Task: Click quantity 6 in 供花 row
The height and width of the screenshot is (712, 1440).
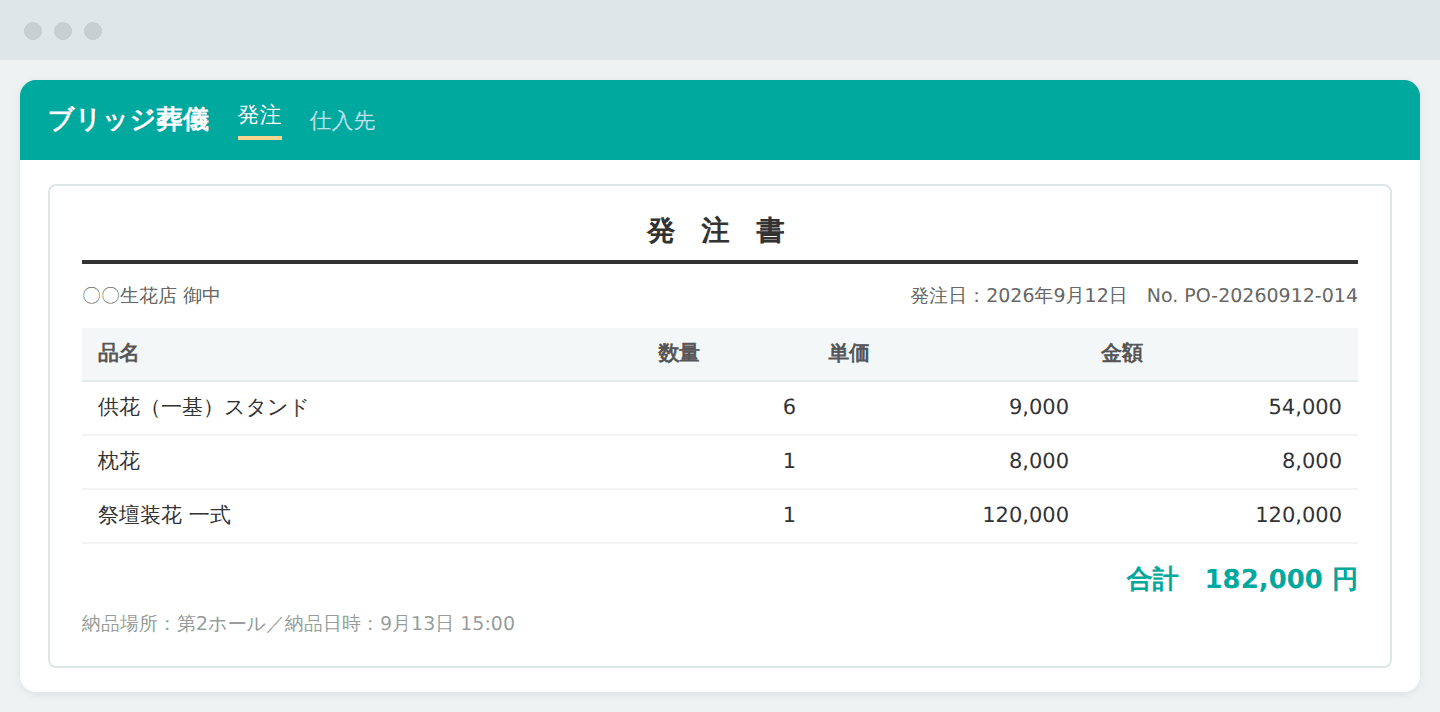Action: click(789, 407)
